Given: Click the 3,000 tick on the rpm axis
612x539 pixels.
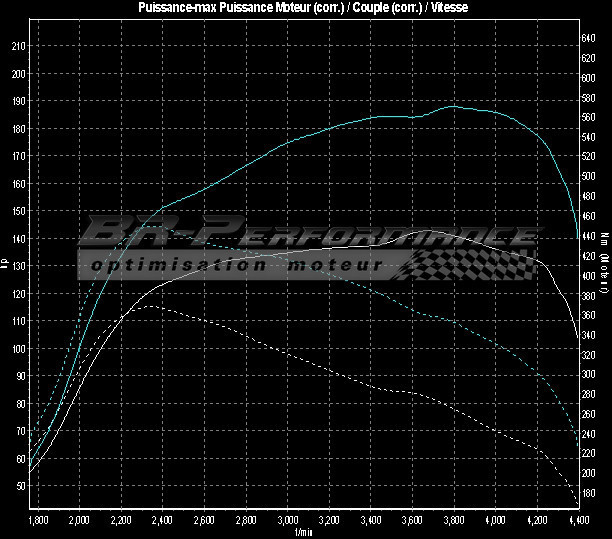Looking at the screenshot, I should [x=287, y=521].
